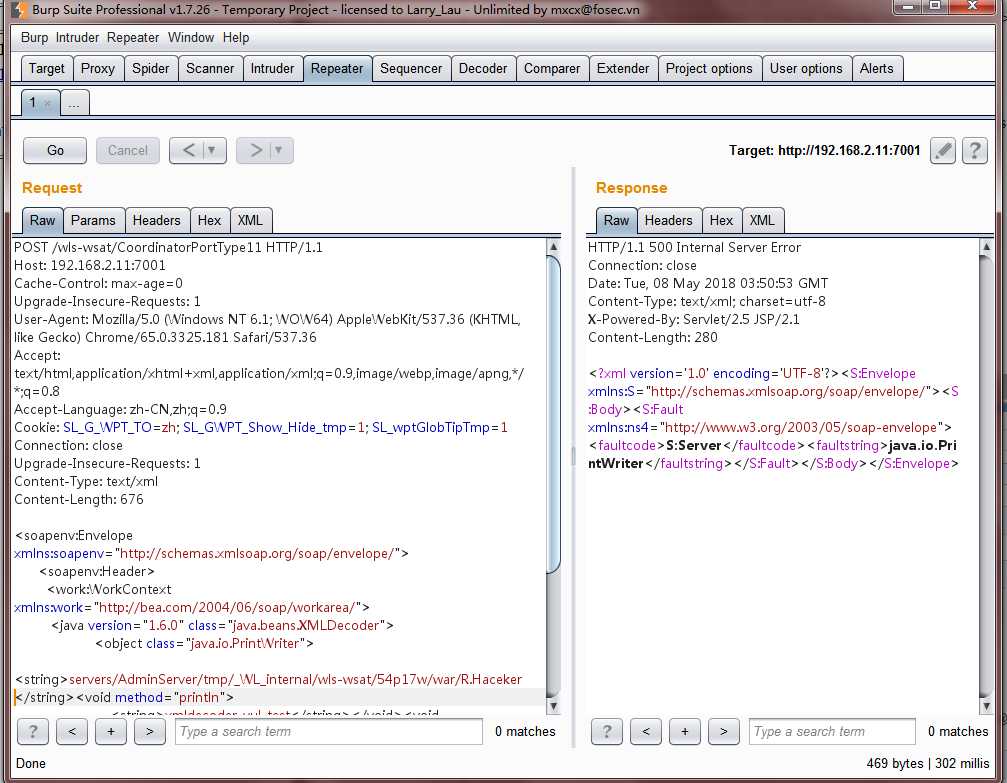Open the Repeater menu
1007x783 pixels.
pyautogui.click(x=133, y=37)
